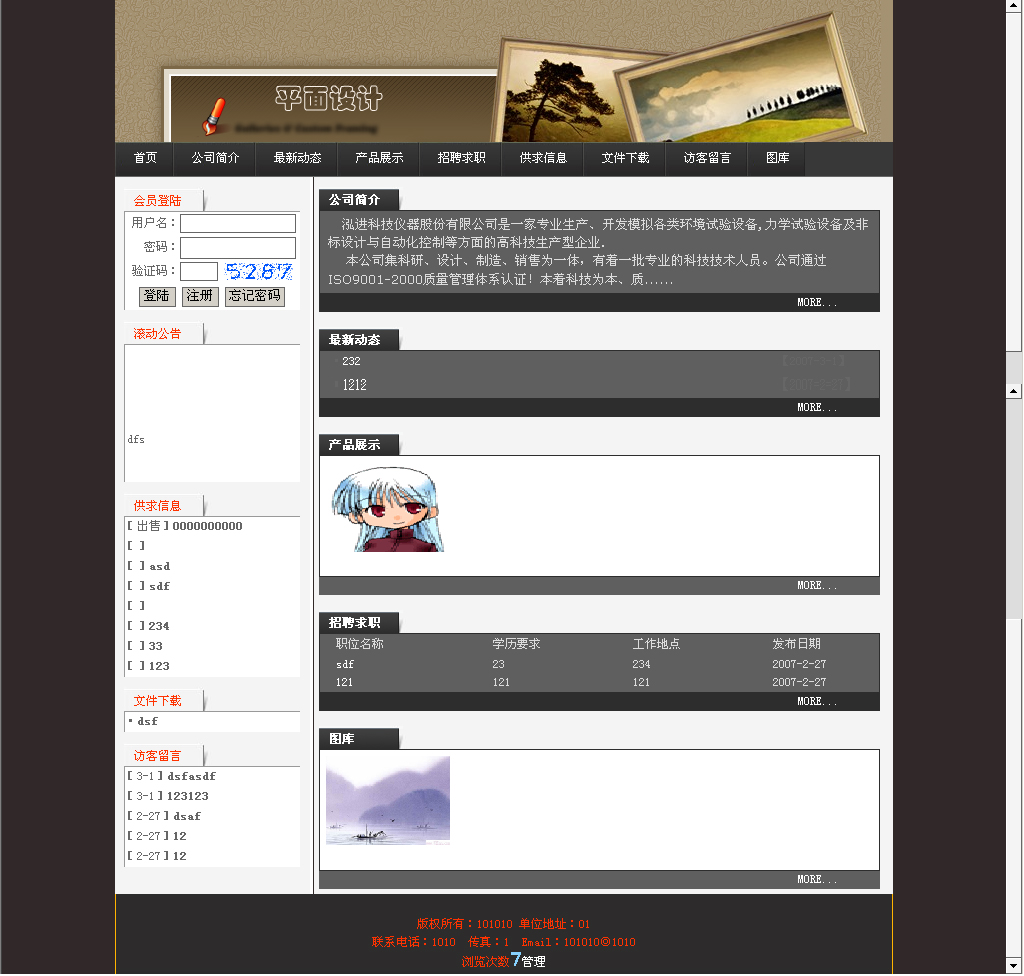Go to 首页 in the navigation bar
This screenshot has width=1024, height=976.
tap(145, 158)
